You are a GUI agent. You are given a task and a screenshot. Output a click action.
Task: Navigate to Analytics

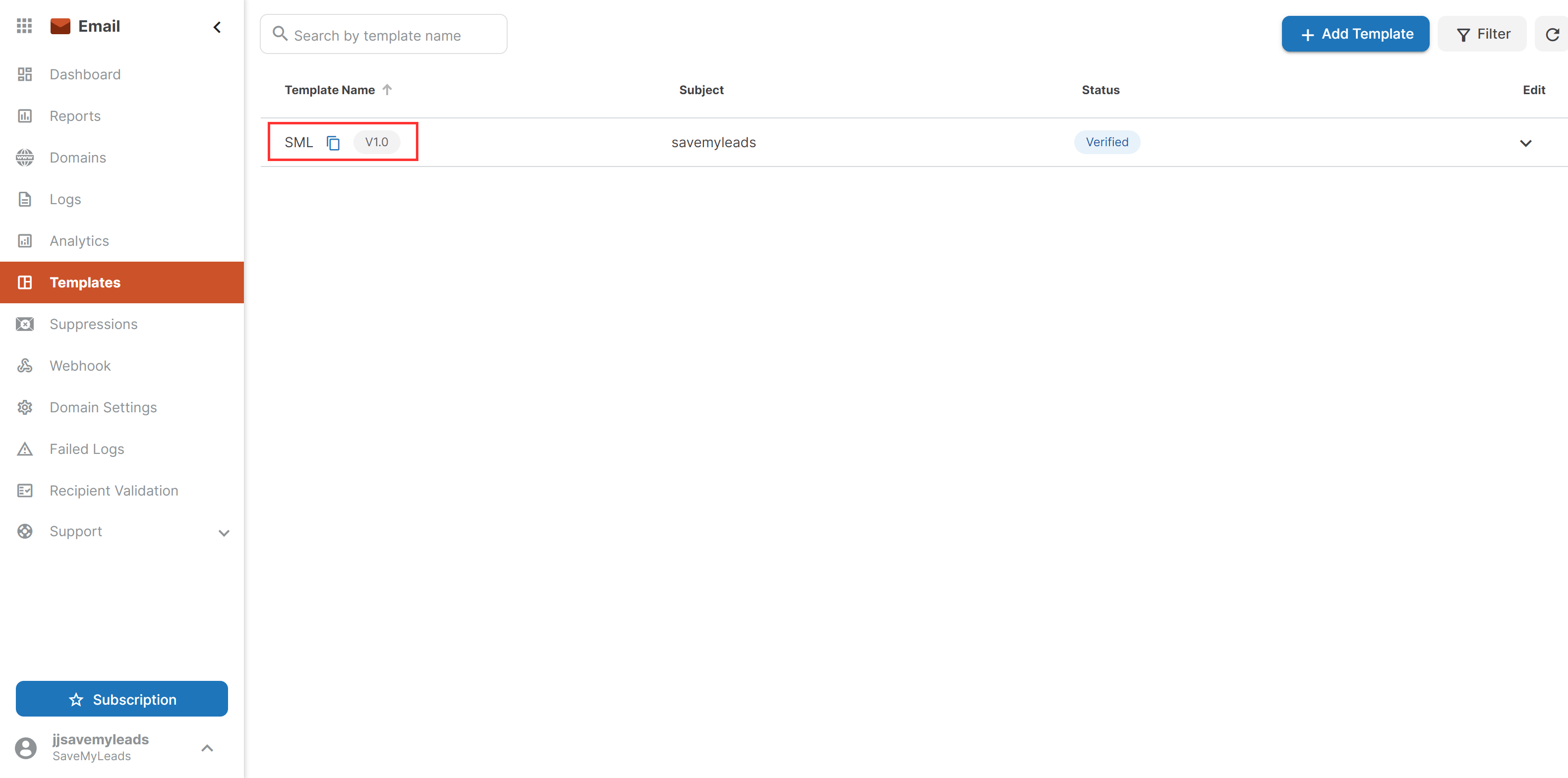coord(122,241)
